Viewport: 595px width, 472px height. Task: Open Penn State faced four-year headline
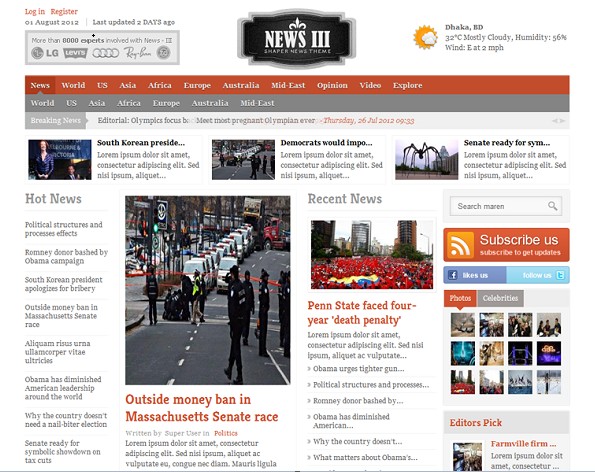click(362, 313)
